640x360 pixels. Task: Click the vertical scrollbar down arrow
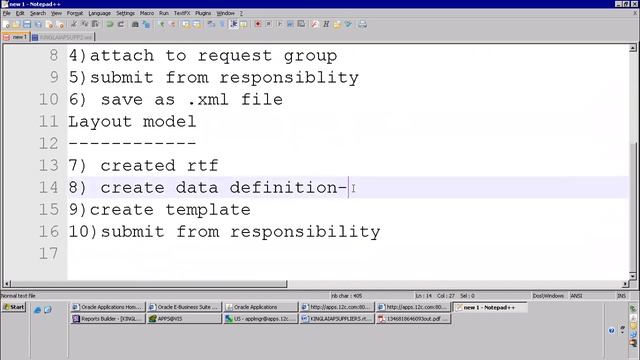click(633, 276)
